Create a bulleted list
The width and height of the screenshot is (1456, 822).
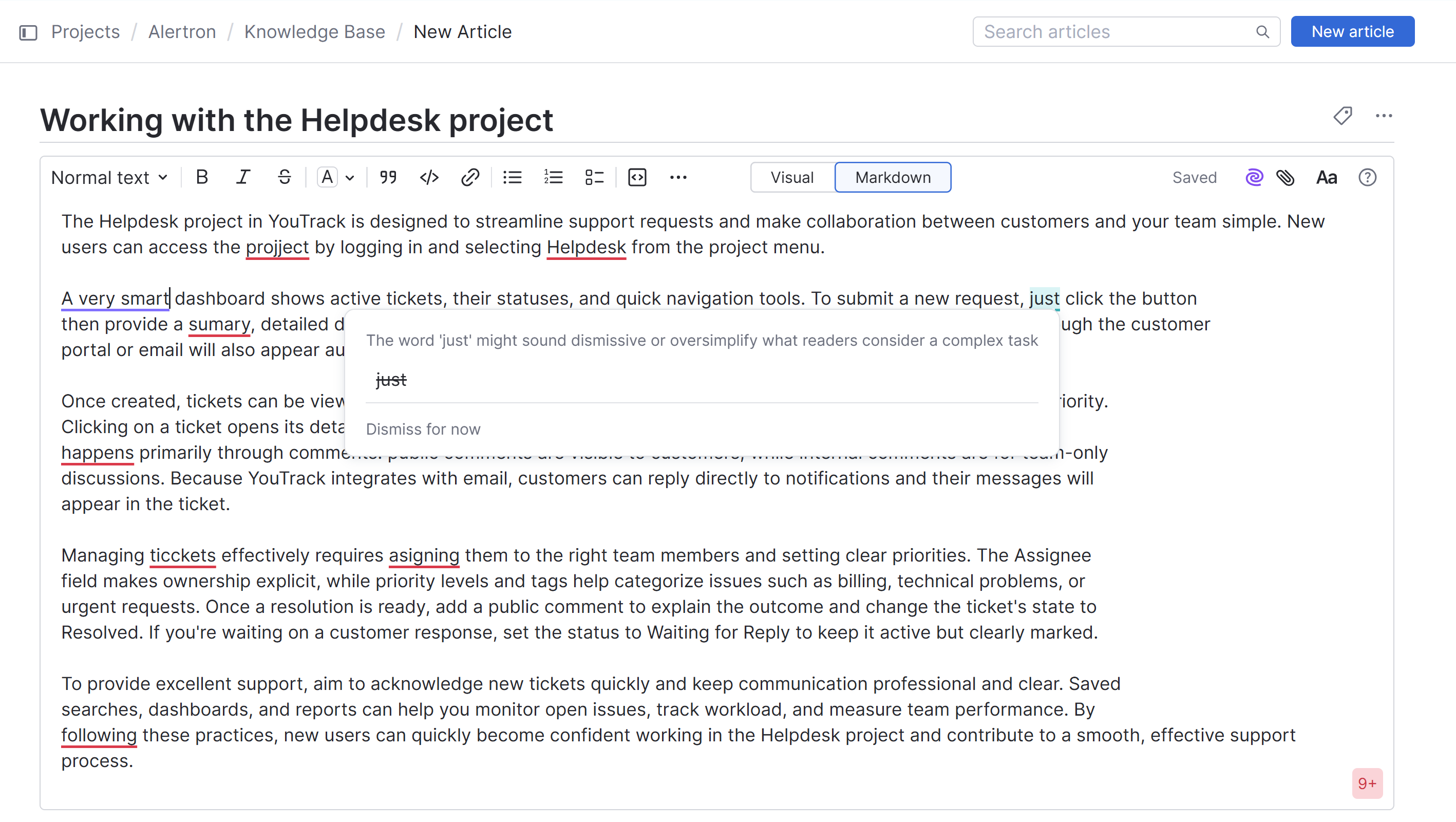coord(512,178)
